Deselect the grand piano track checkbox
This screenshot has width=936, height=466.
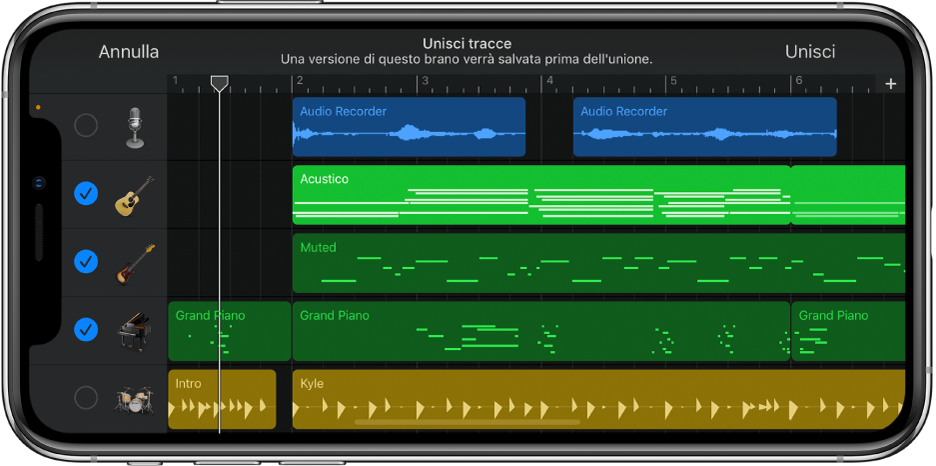pyautogui.click(x=87, y=329)
